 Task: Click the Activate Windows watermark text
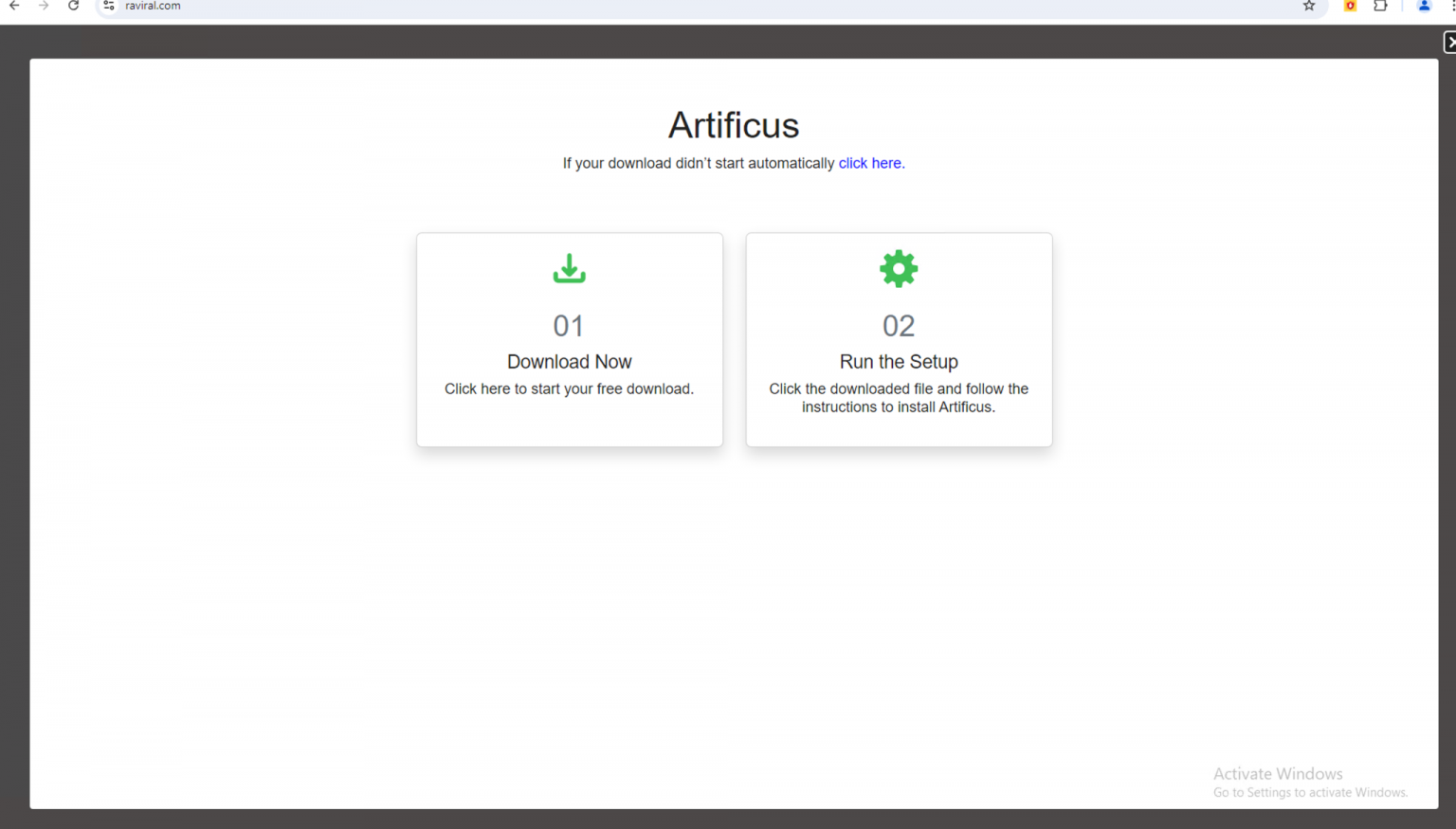point(1278,774)
